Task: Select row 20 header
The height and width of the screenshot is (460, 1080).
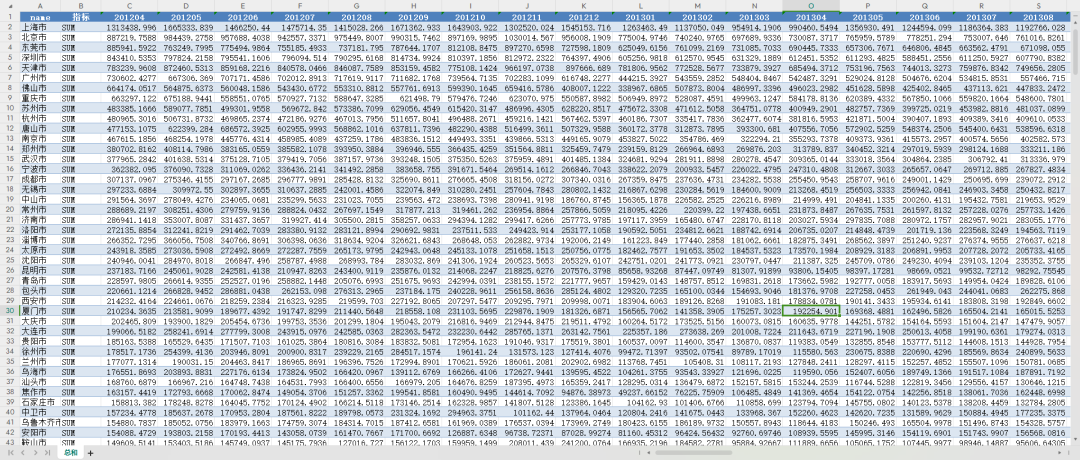Action: pos(10,208)
